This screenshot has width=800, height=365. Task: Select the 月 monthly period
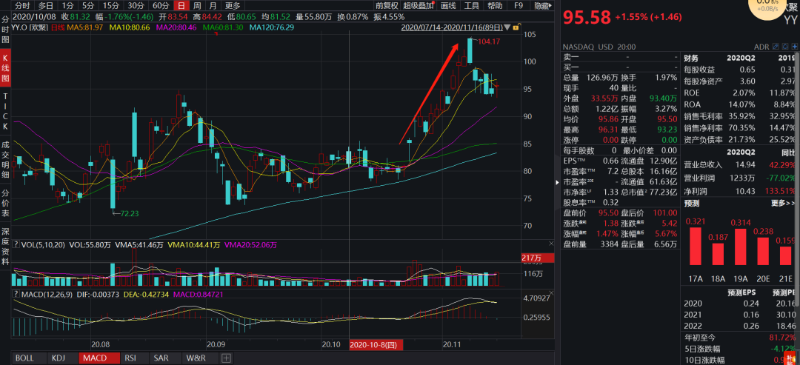212,6
